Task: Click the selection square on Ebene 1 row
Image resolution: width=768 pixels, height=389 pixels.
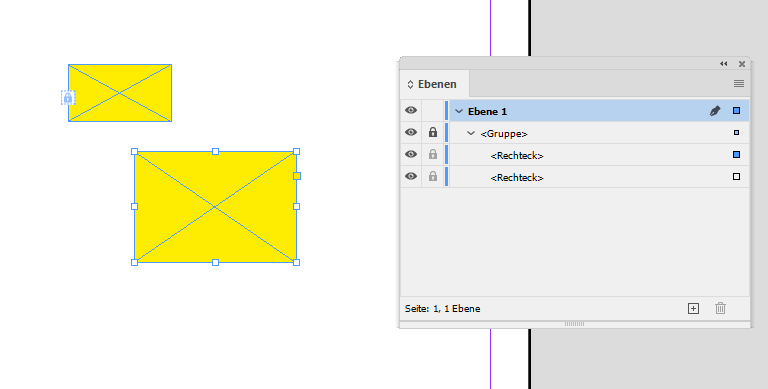Action: 736,111
